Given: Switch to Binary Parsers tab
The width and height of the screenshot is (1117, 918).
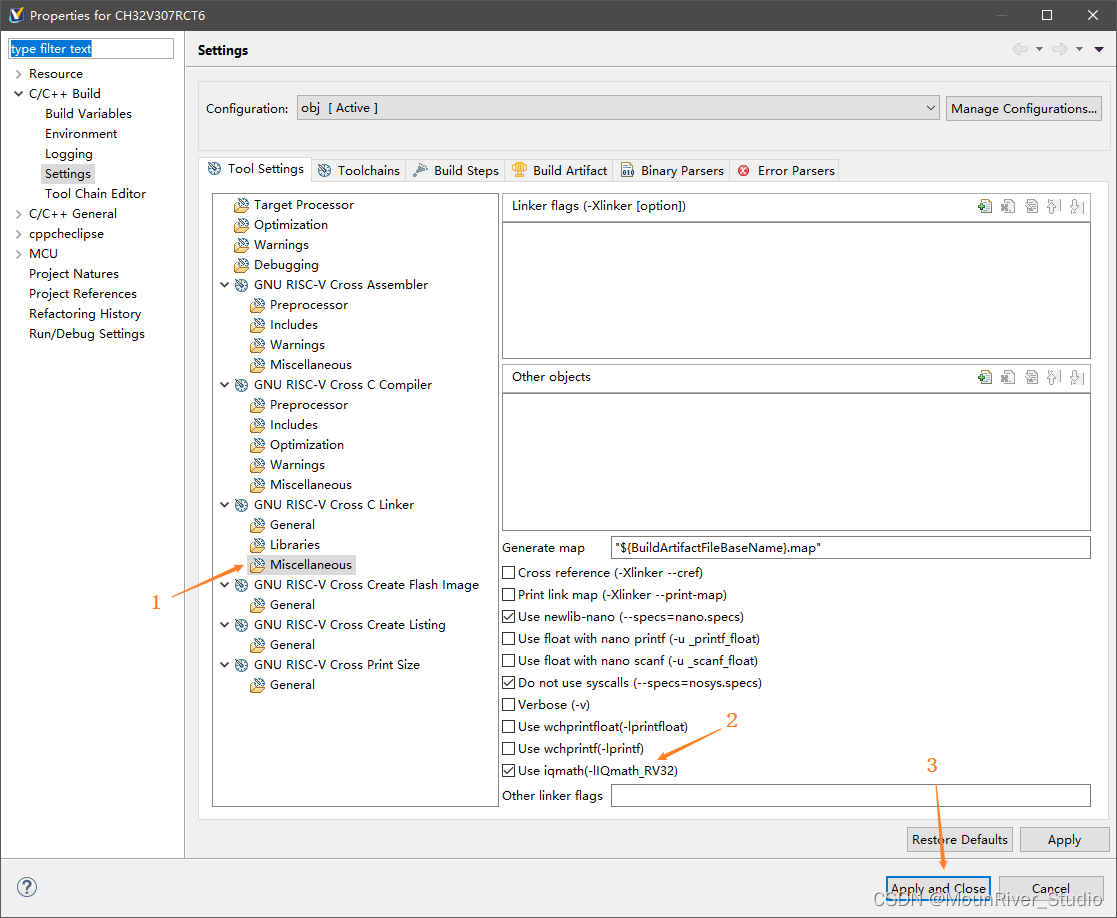Looking at the screenshot, I should 672,171.
